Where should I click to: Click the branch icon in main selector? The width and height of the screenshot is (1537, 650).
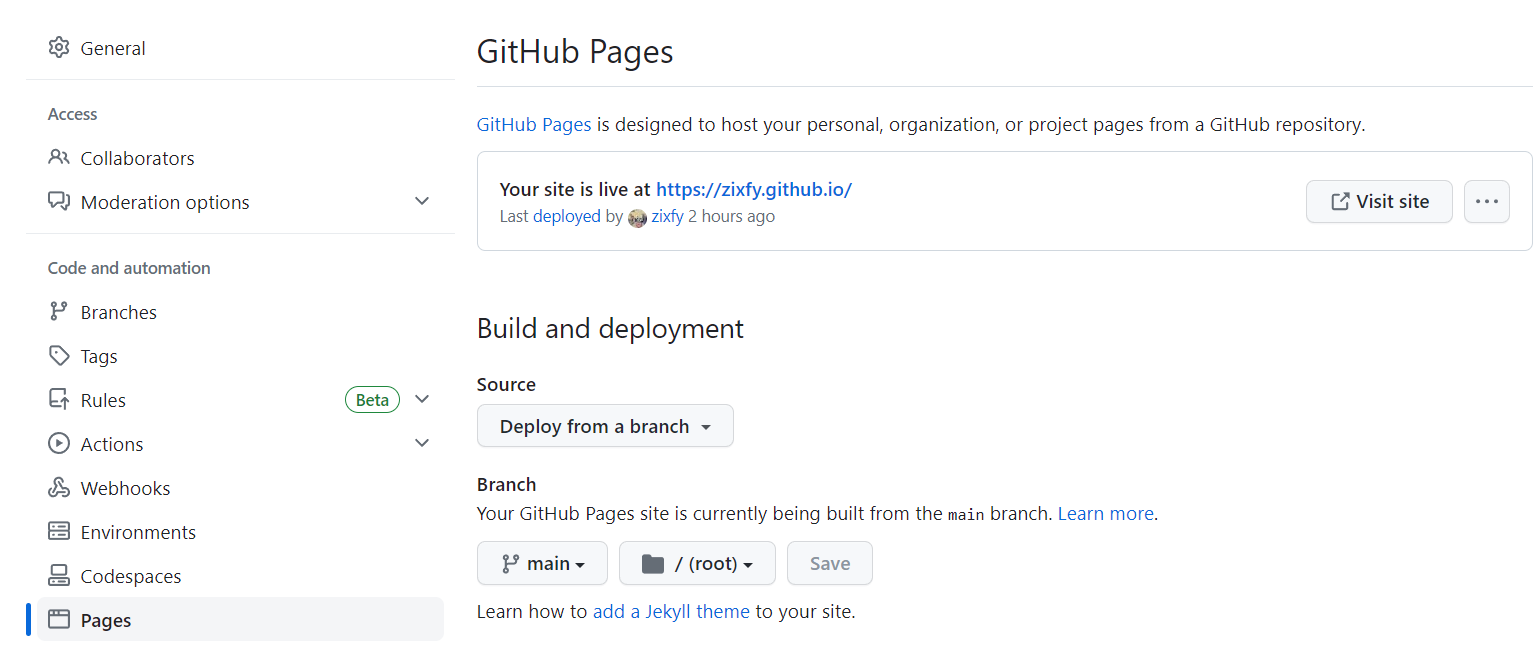pos(510,564)
